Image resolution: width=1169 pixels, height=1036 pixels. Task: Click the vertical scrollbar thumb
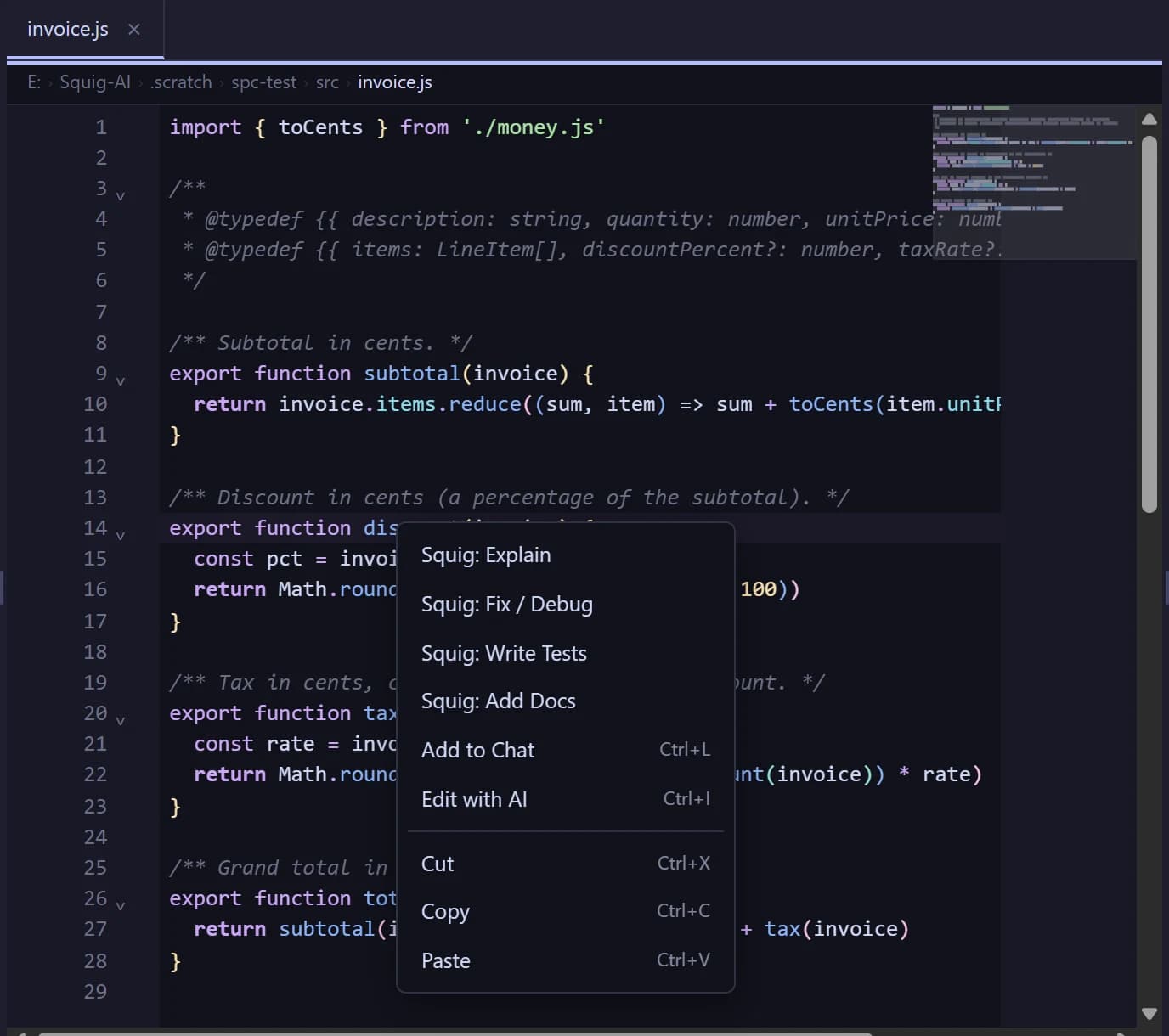pyautogui.click(x=1149, y=324)
